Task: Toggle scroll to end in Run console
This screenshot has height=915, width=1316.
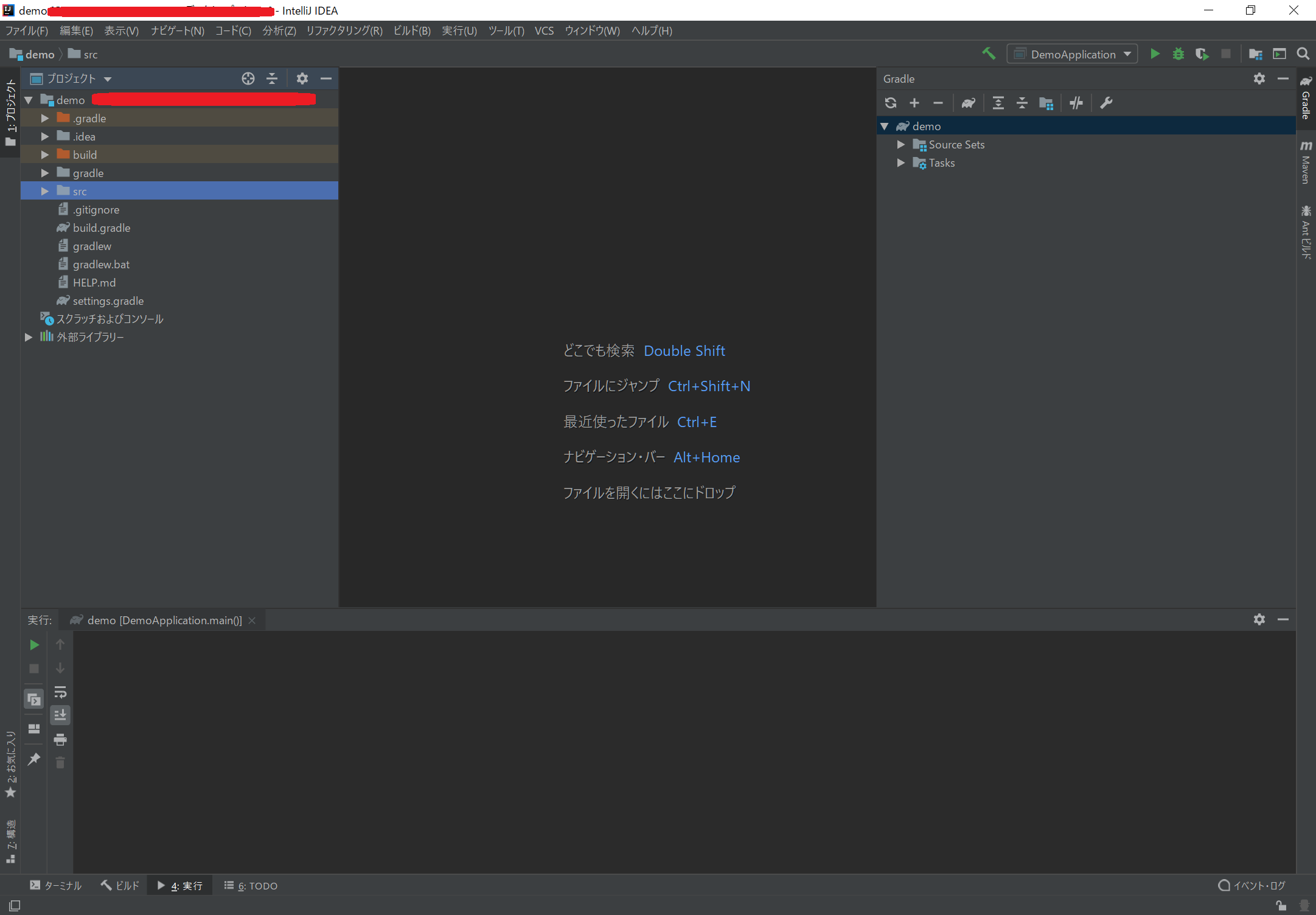Action: 60,715
